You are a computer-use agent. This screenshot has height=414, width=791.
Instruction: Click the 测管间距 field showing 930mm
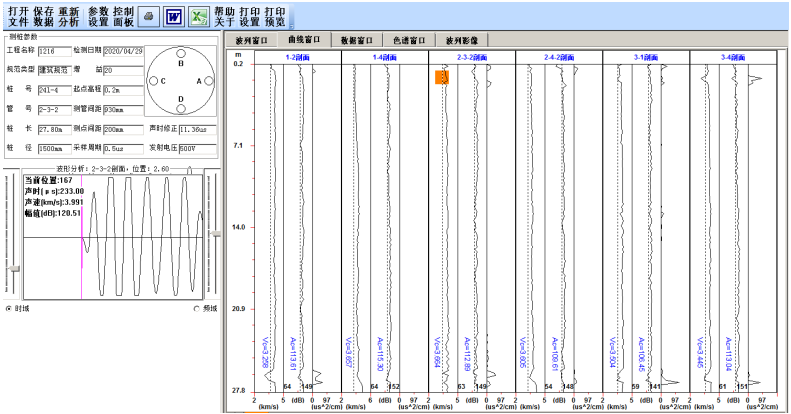point(124,109)
